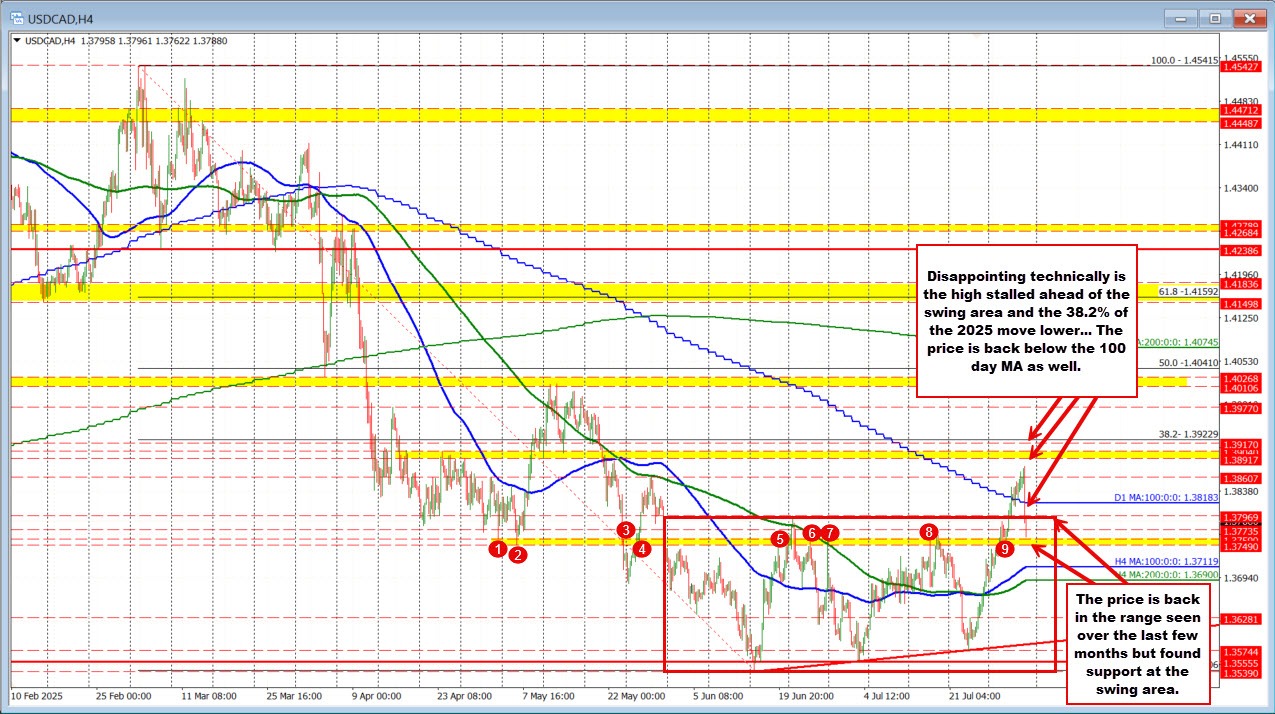Click the chart window icon in title bar
1275x714 pixels.
15,17
